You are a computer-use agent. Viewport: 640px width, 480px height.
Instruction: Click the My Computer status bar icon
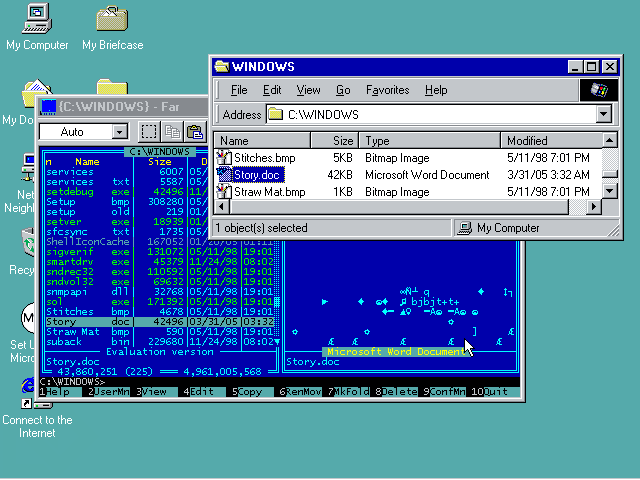coord(464,228)
